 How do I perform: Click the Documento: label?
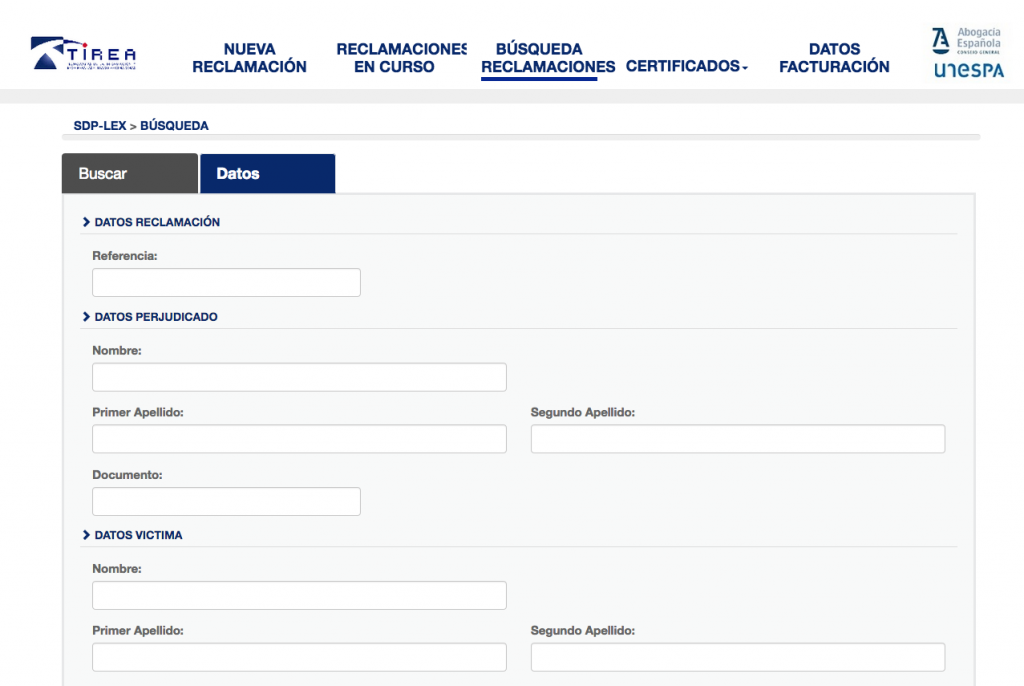[127, 475]
